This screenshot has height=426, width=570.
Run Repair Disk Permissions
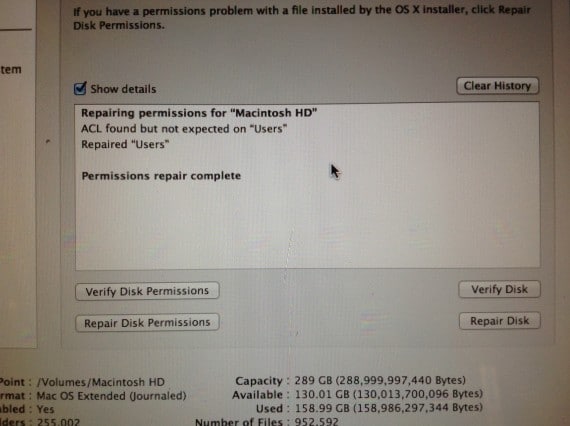tap(147, 323)
